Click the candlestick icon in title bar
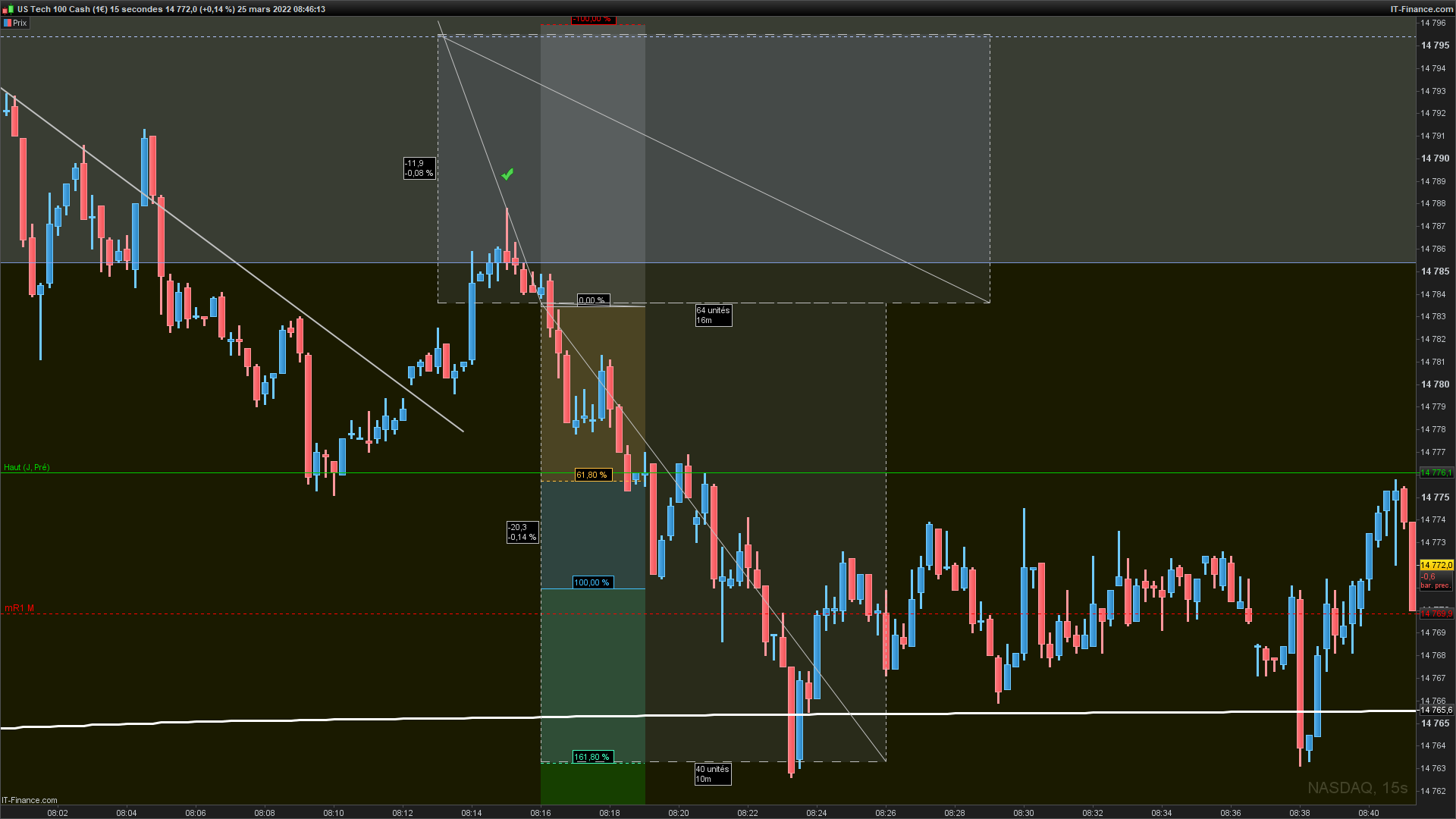The image size is (1456, 819). (x=8, y=9)
